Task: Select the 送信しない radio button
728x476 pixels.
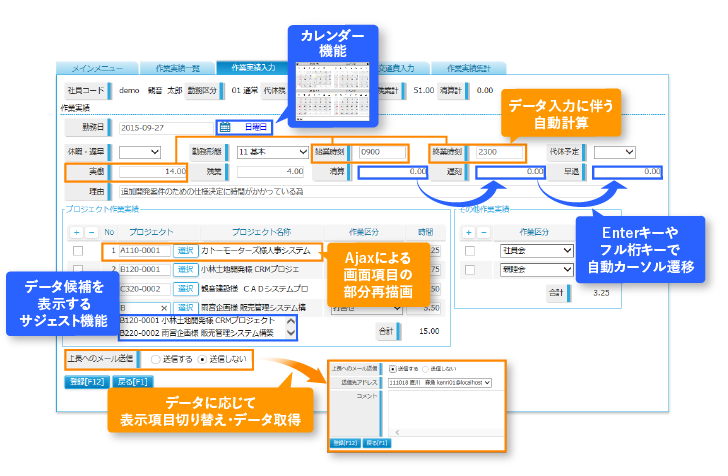Action: [203, 358]
